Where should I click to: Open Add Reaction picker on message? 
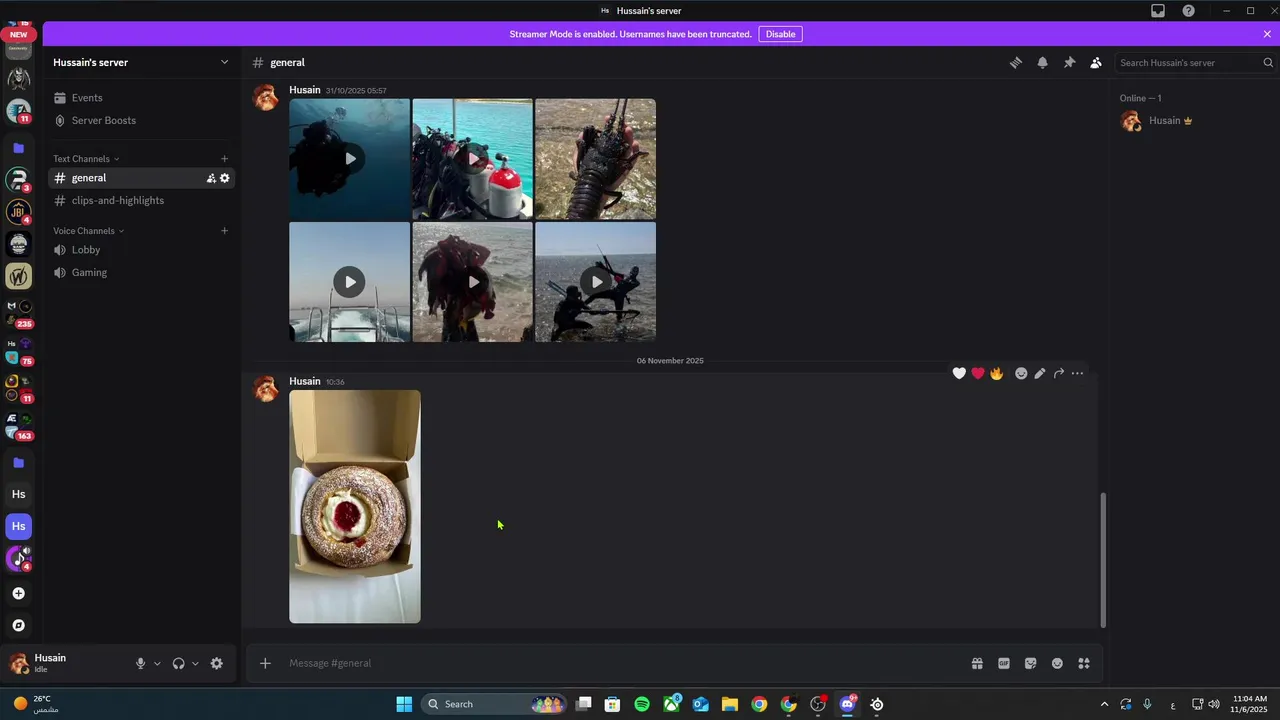coord(1021,373)
